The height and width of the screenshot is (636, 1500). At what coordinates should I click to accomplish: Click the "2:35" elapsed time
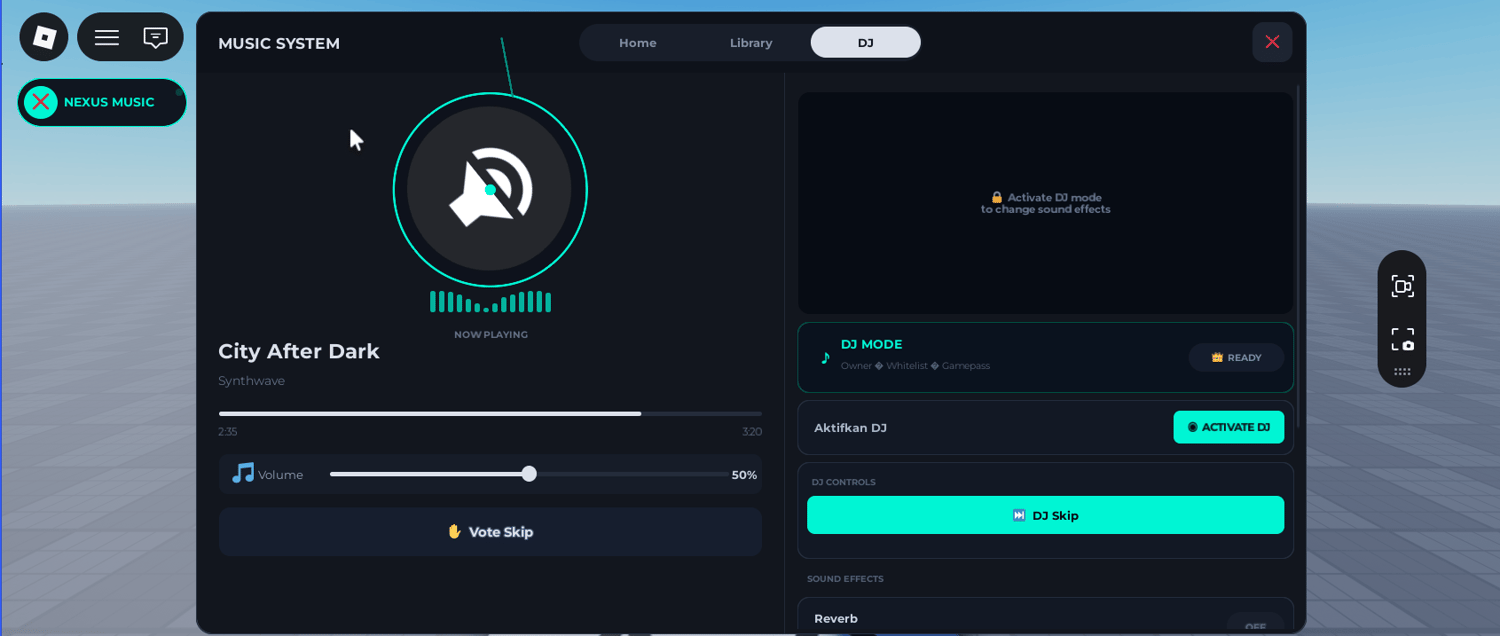[228, 432]
